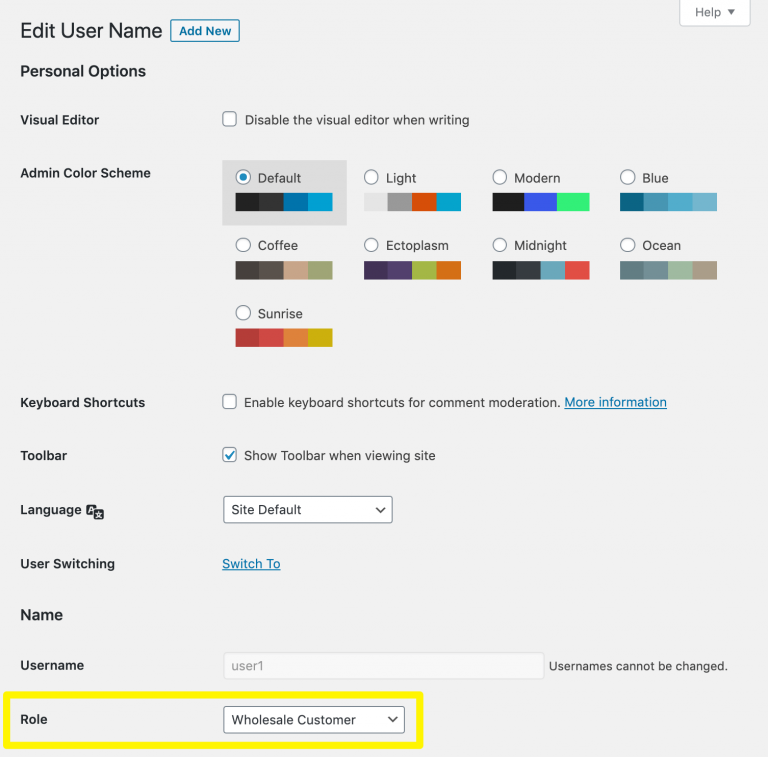Select the Sunrise color scheme radio
768x757 pixels.
[243, 313]
